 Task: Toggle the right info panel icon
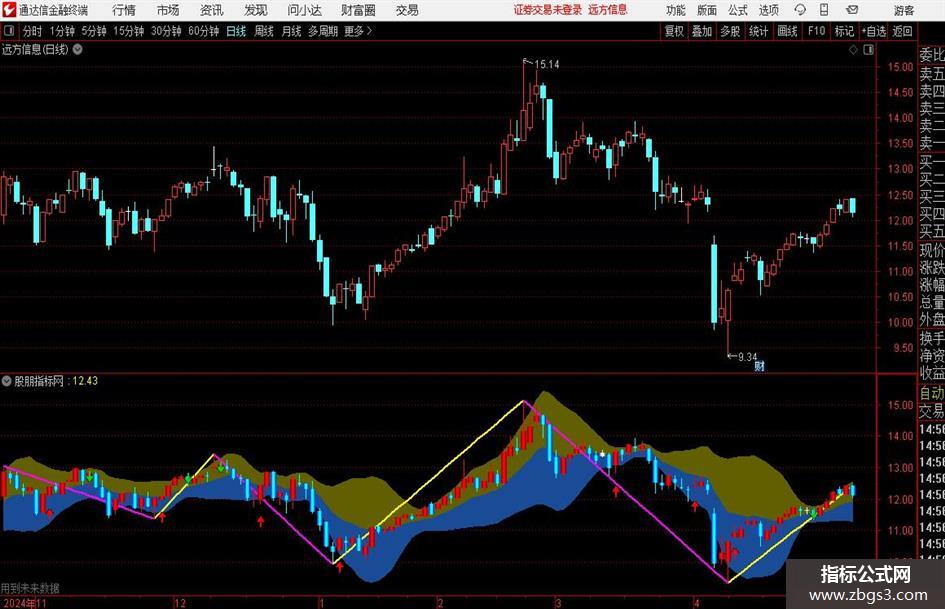[868, 50]
